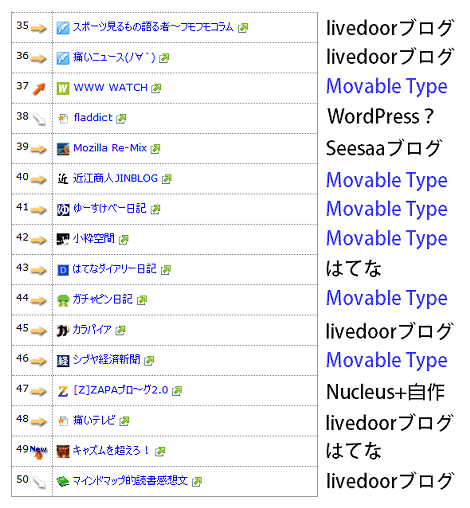Click the green book favicon of マインドマップ的読書感想文
Screen dimensions: 470x508
pyautogui.click(x=63, y=482)
